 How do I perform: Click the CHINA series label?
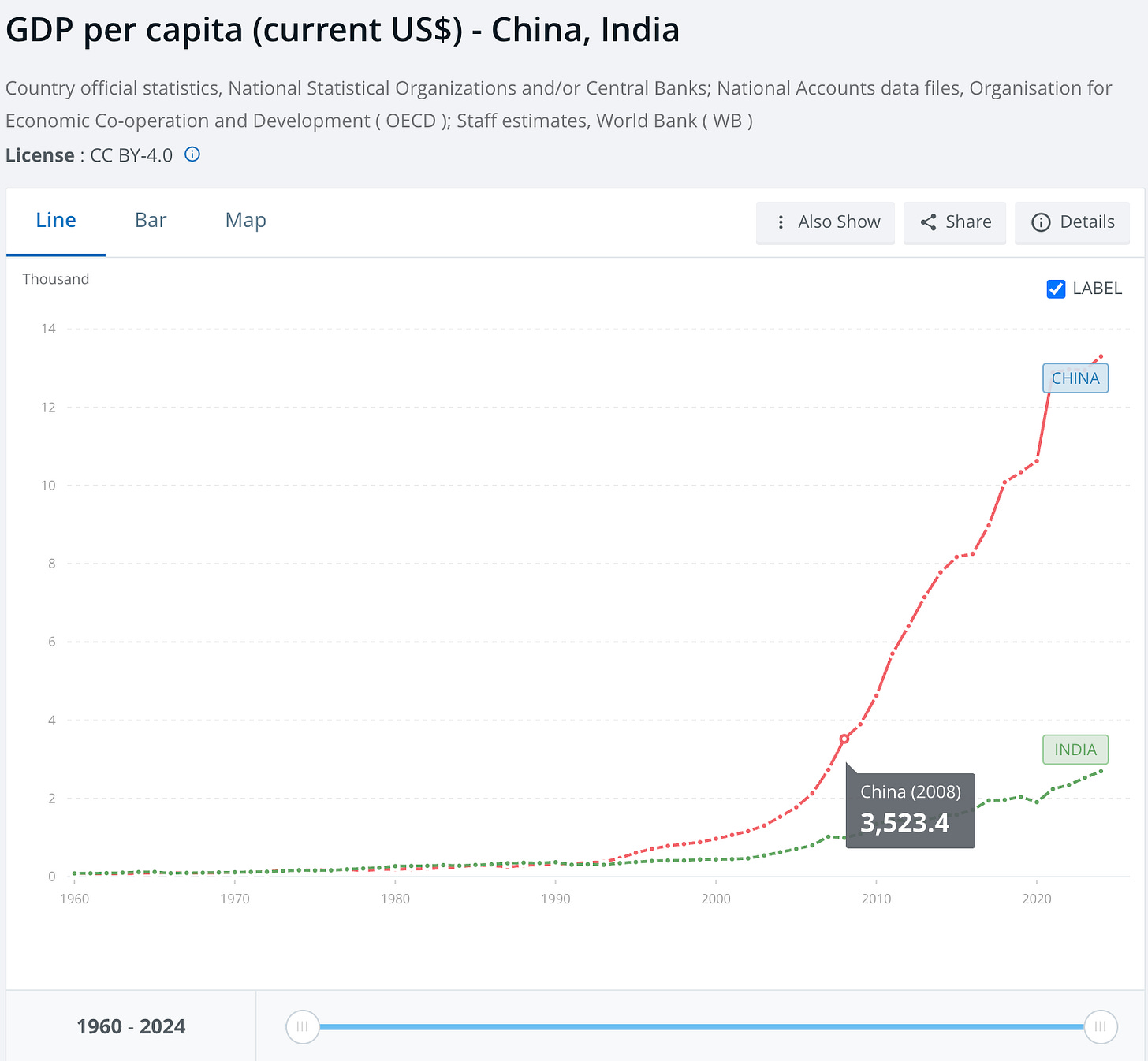pos(1075,378)
